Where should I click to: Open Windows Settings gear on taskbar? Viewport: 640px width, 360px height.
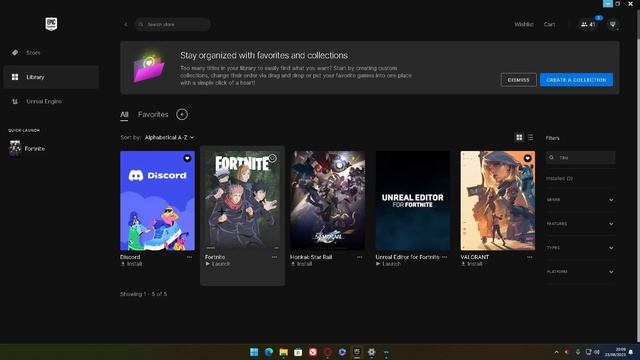[x=371, y=352]
